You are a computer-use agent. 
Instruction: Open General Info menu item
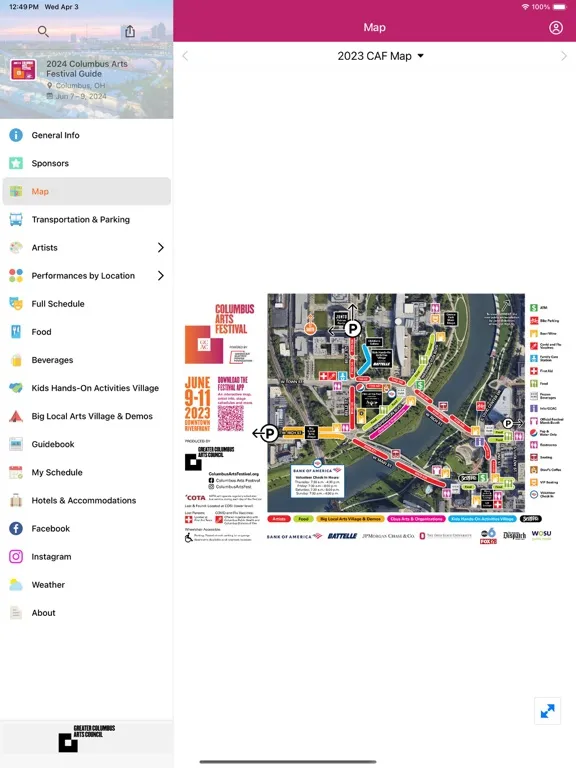pos(87,135)
